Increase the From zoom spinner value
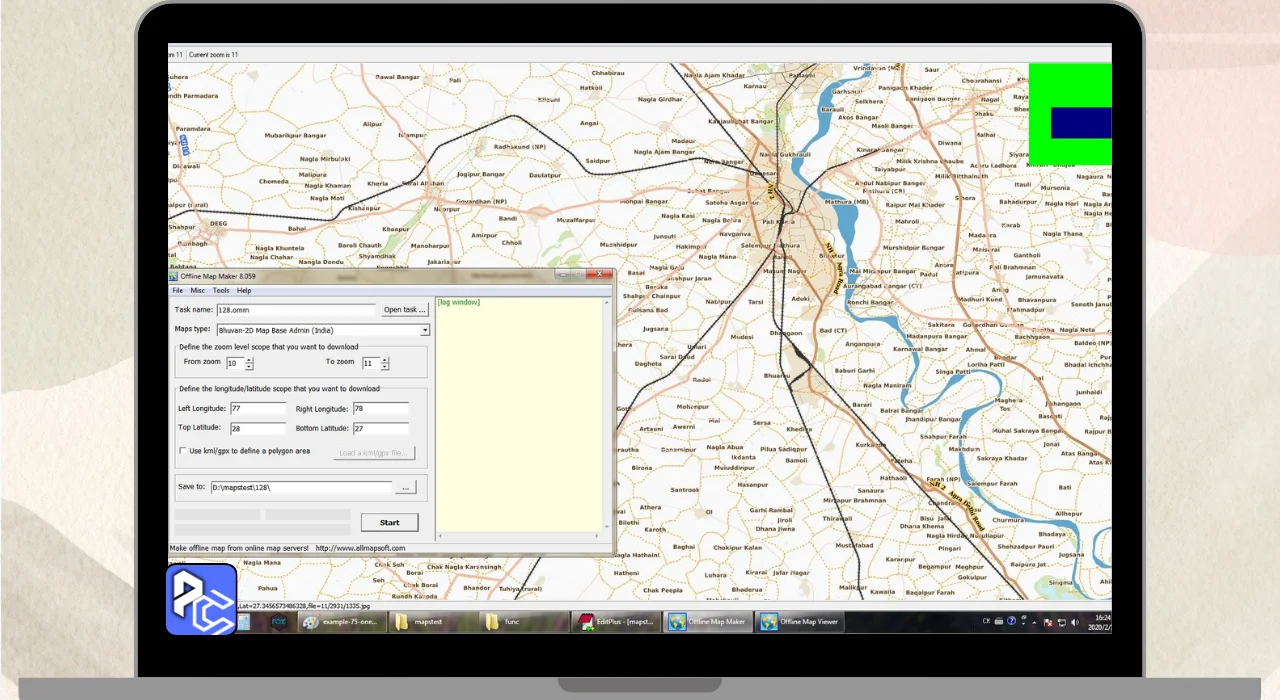The height and width of the screenshot is (700, 1280). pyautogui.click(x=249, y=360)
